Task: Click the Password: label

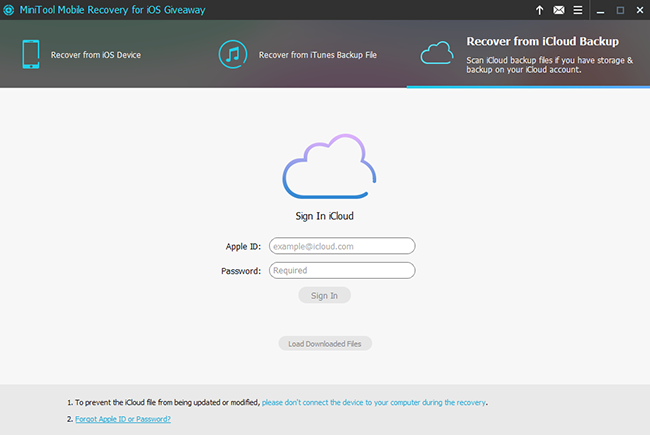Action: click(x=241, y=271)
